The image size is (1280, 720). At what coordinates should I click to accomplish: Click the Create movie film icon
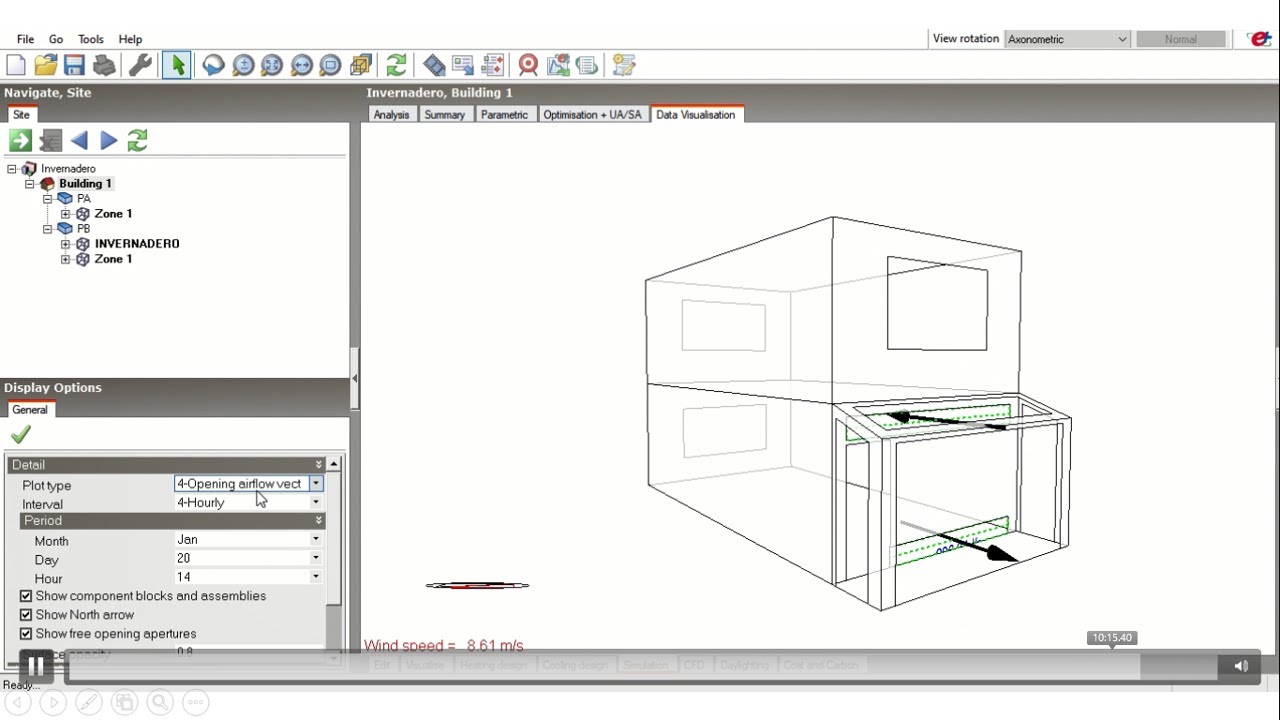pos(434,66)
